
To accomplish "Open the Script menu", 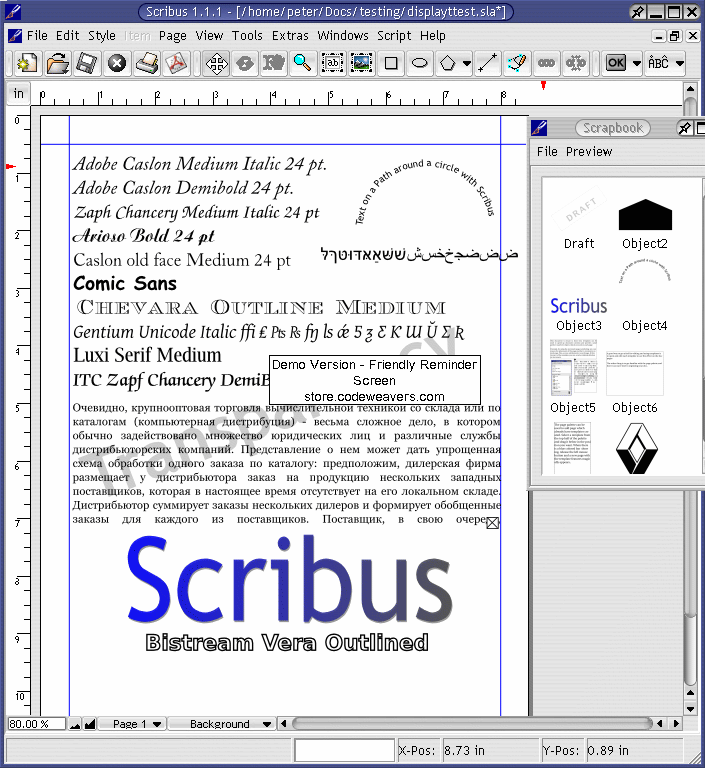I will coord(394,36).
